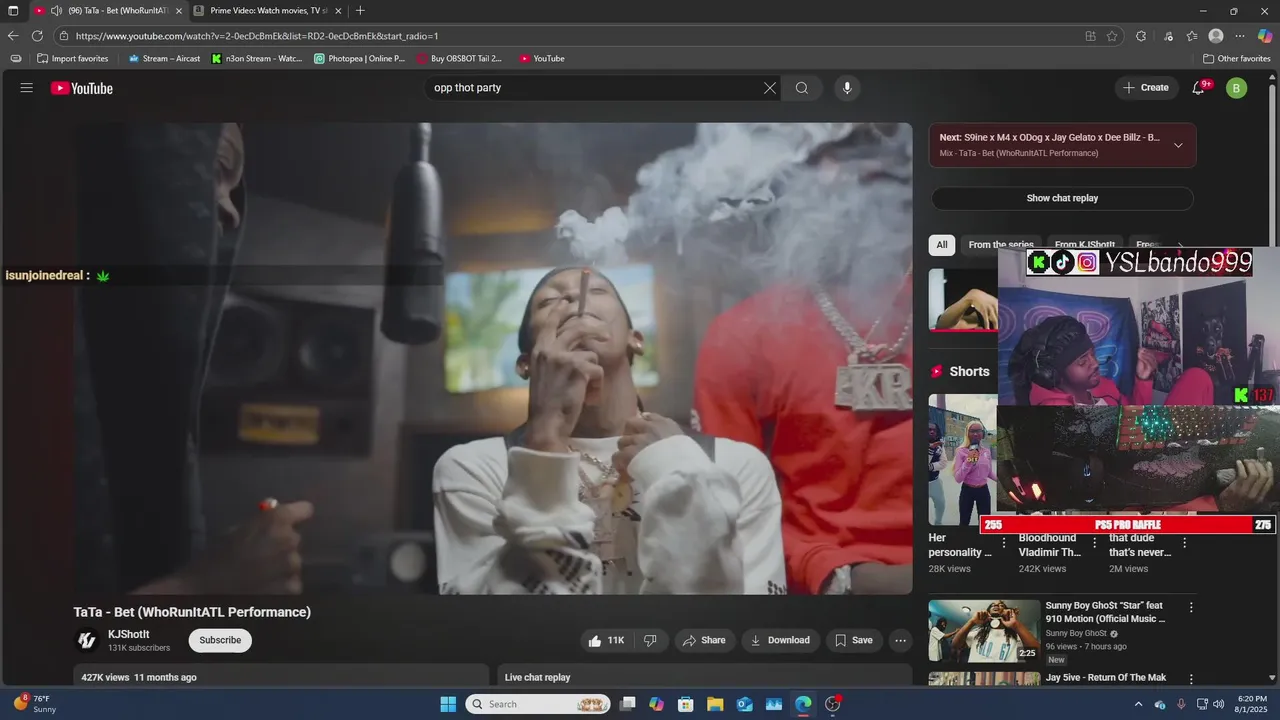This screenshot has width=1280, height=720.
Task: Open Sunny Boy Gho$t "Star" thumbnail
Action: pyautogui.click(x=984, y=631)
